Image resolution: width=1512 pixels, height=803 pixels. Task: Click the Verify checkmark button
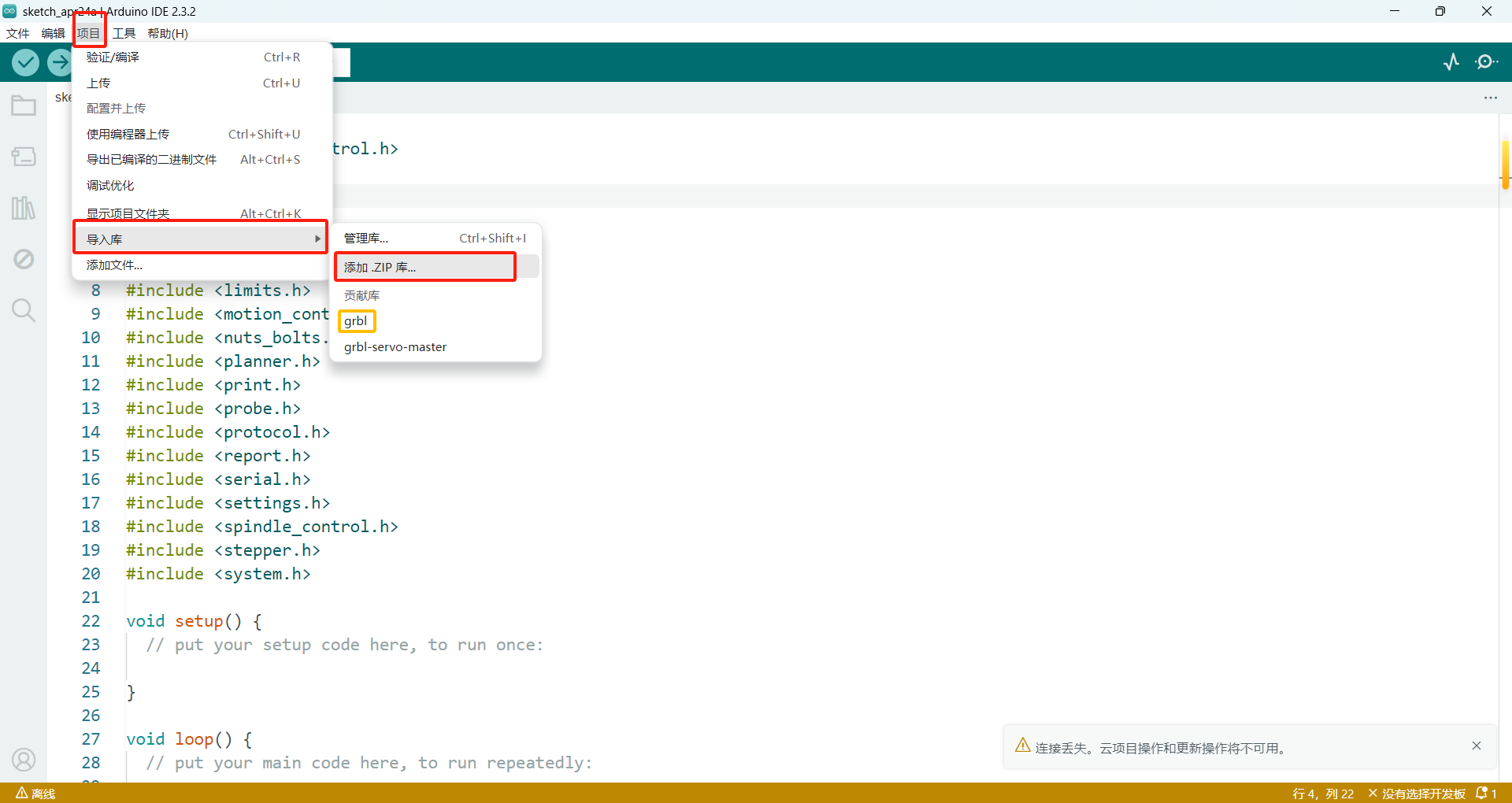26,62
